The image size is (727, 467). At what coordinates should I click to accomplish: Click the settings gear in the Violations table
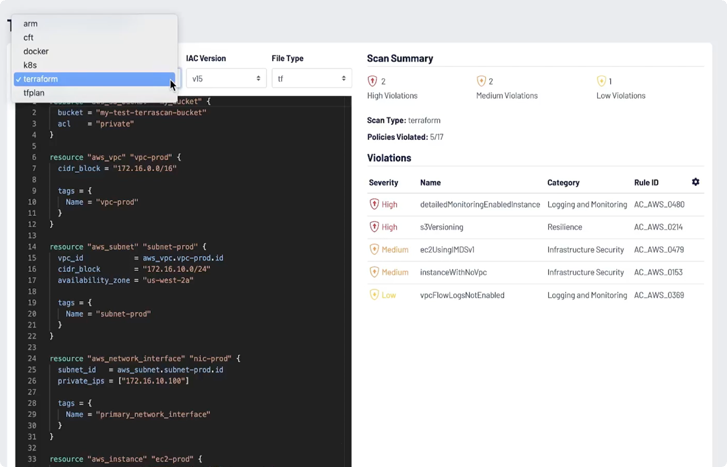coord(695,182)
